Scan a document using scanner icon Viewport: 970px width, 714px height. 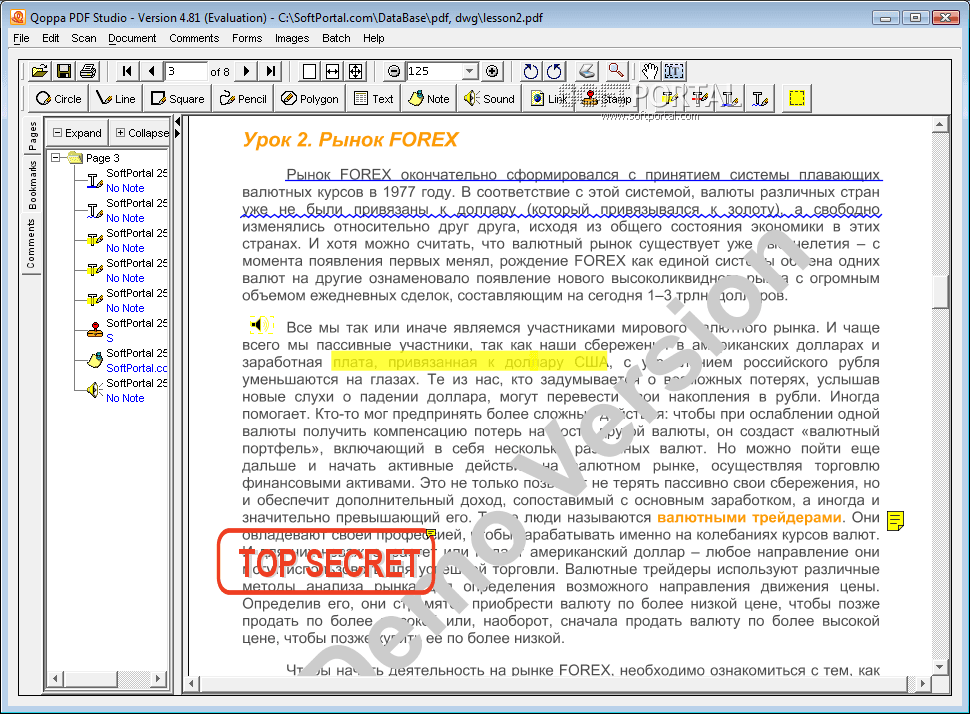(x=587, y=71)
